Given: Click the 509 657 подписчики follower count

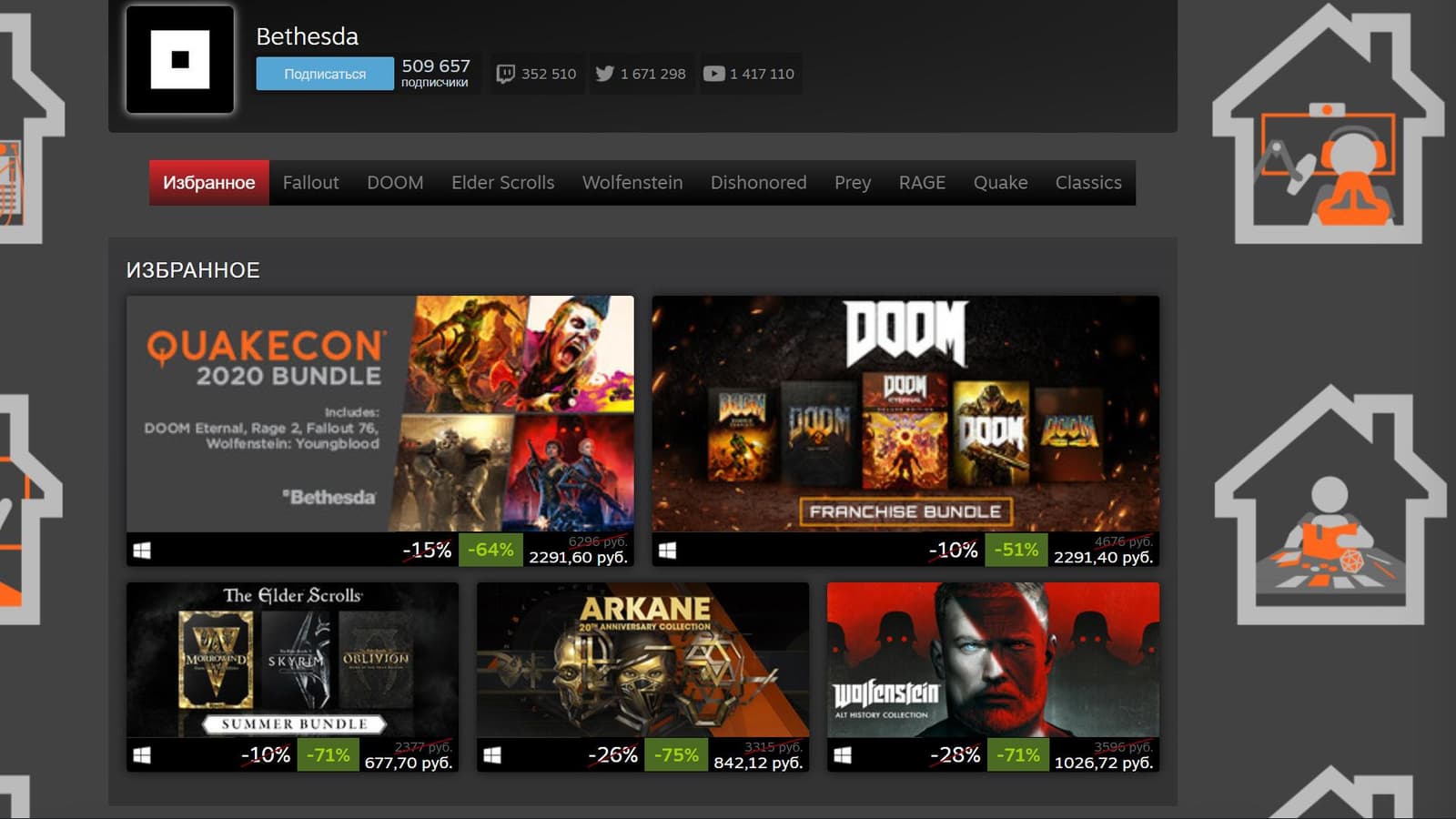Looking at the screenshot, I should pyautogui.click(x=436, y=73).
